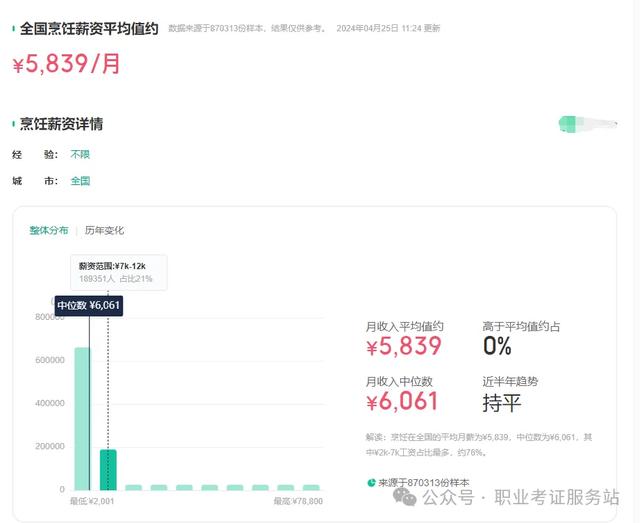Click the last small bar near 最高¥78,800
Image resolution: width=640 pixels, height=523 pixels.
point(311,487)
